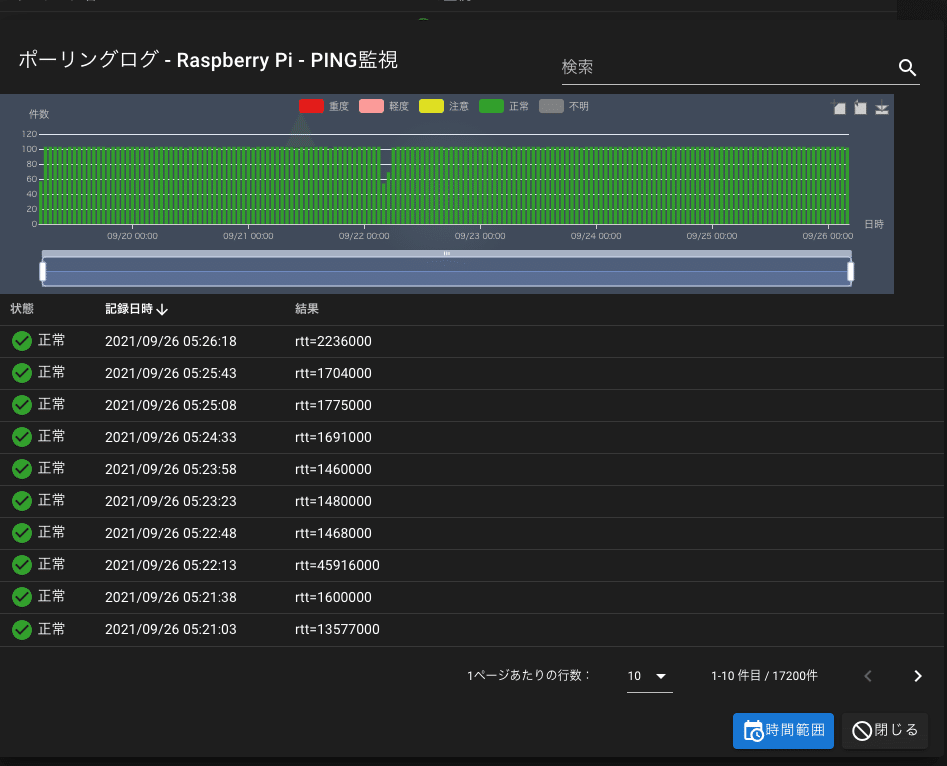The height and width of the screenshot is (766, 947).
Task: Close the dialog with 閉じる button
Action: click(x=885, y=731)
